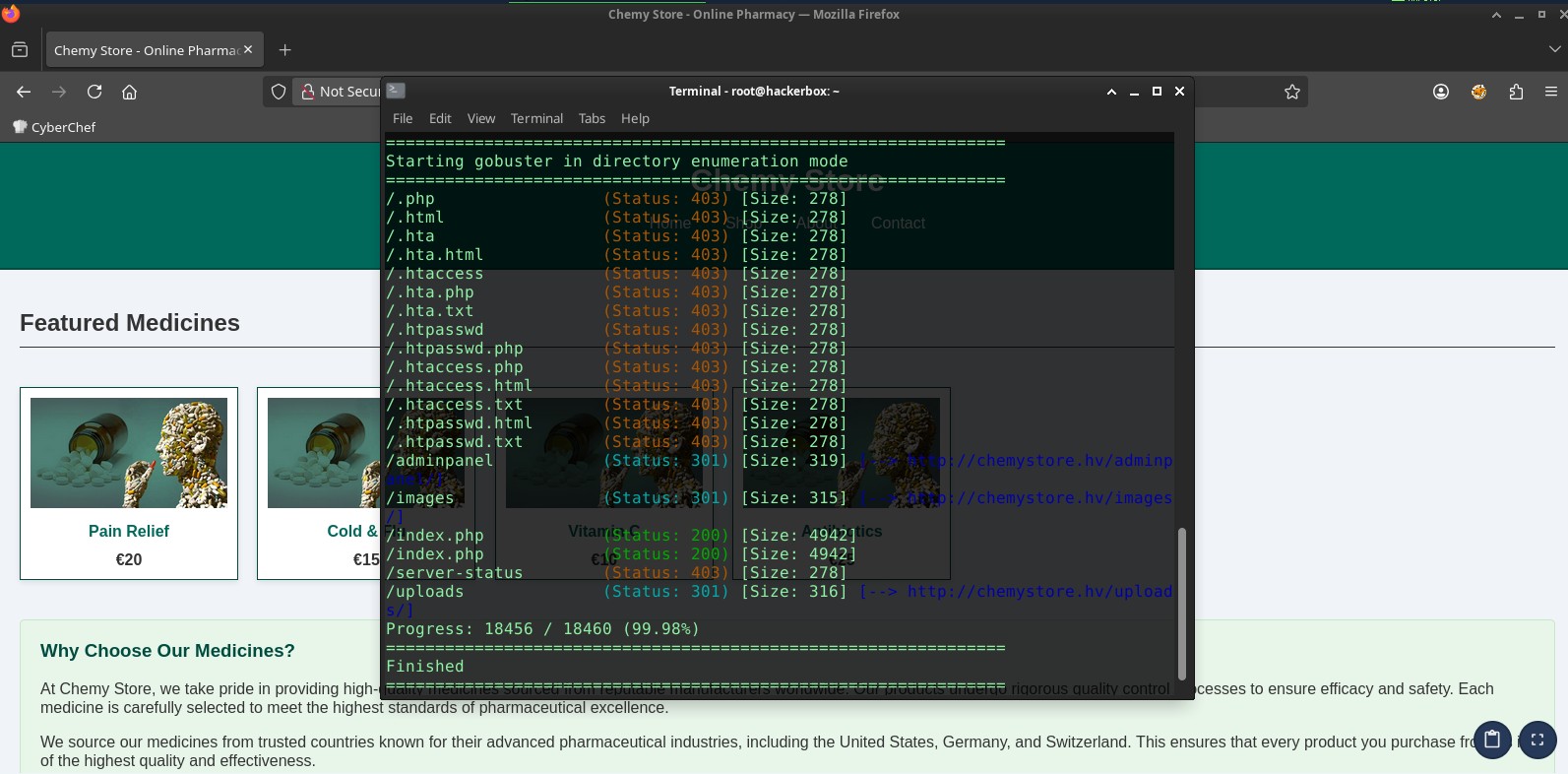Open the terminal Tabs menu
The image size is (1568, 774).
[x=592, y=118]
